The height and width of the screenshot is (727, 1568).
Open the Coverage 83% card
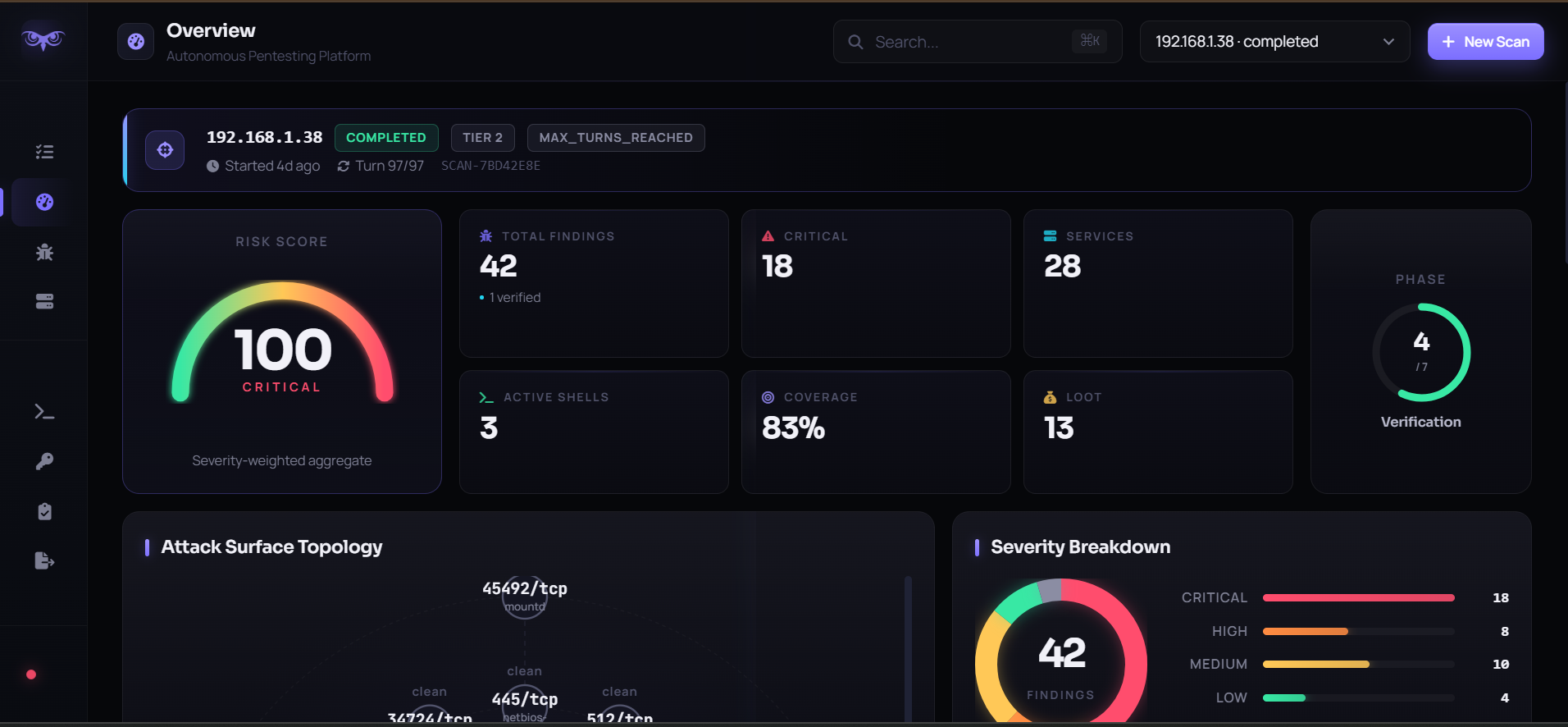pos(876,432)
